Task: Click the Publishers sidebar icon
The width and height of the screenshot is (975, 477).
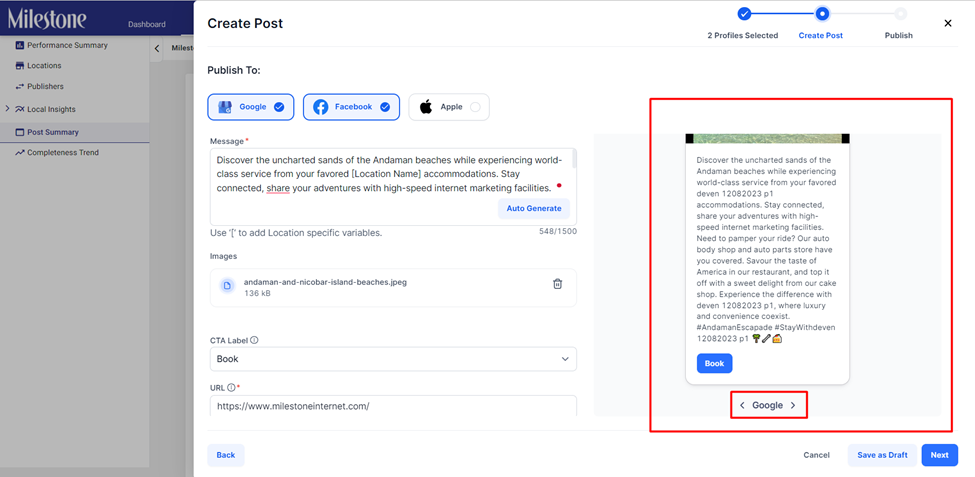Action: pyautogui.click(x=19, y=86)
